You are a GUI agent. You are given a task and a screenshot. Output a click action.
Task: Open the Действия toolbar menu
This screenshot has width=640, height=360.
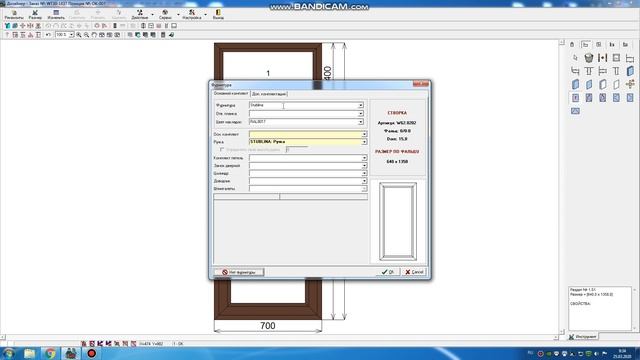pos(140,15)
